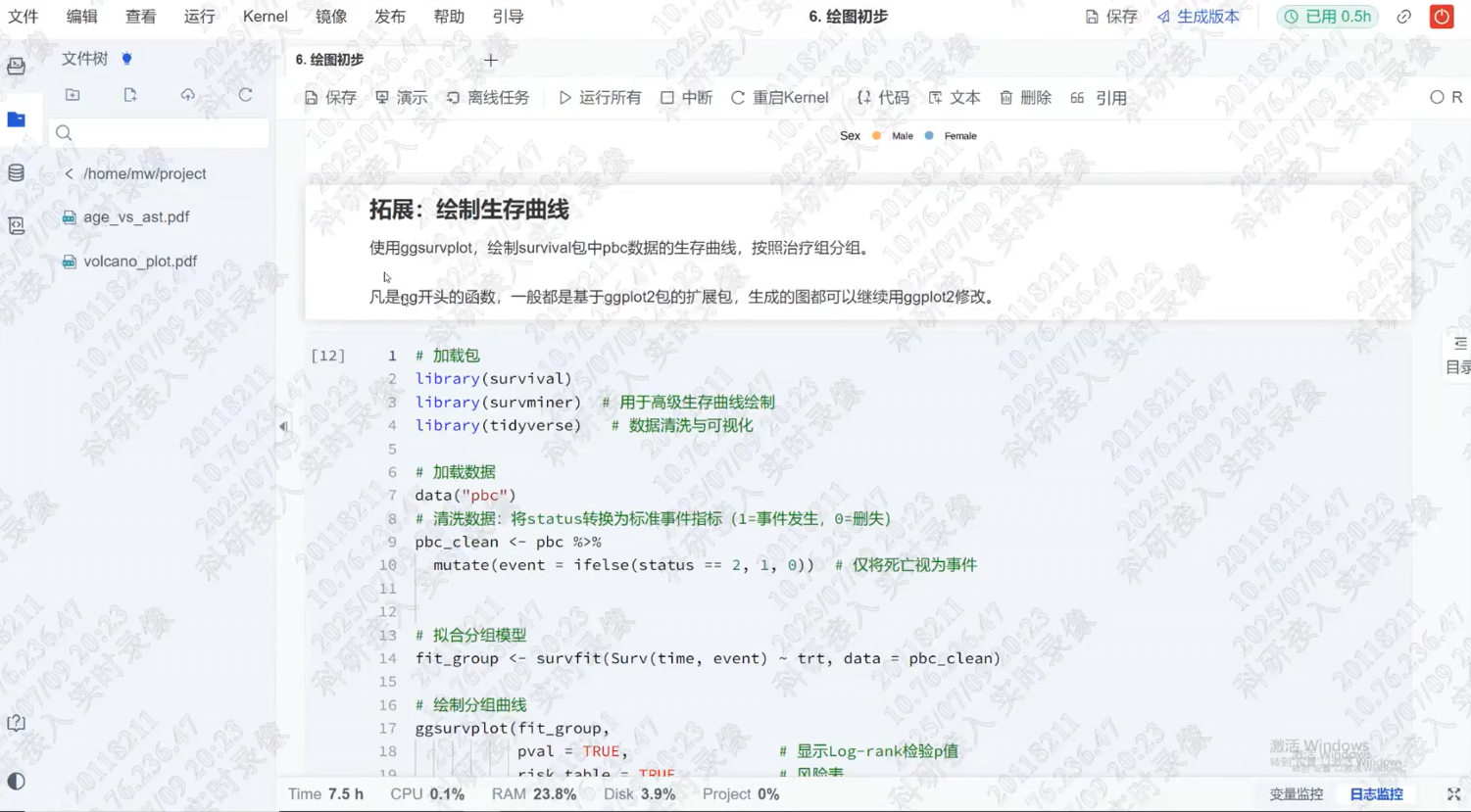Viewport: 1471px width, 812px height.
Task: Click the file tree search field
Action: tap(159, 133)
